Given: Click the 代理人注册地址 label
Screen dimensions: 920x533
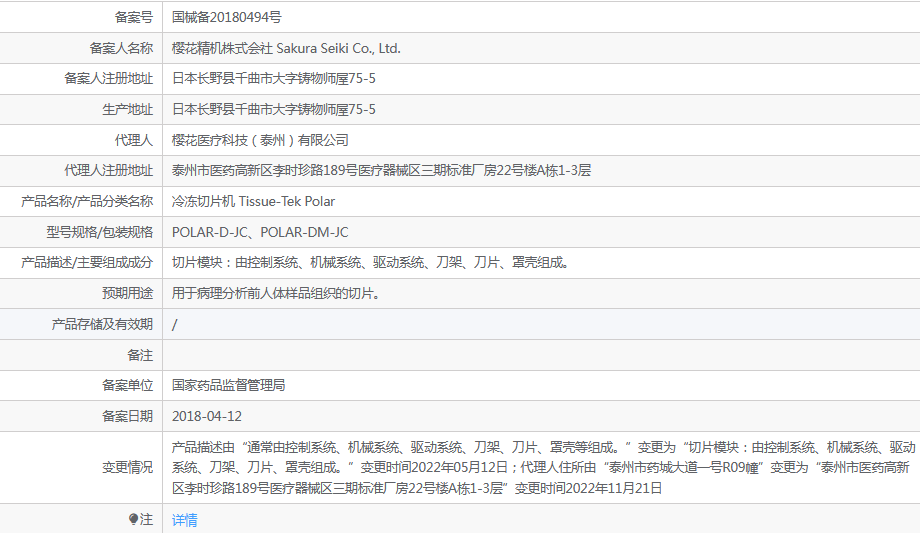Looking at the screenshot, I should tap(109, 171).
